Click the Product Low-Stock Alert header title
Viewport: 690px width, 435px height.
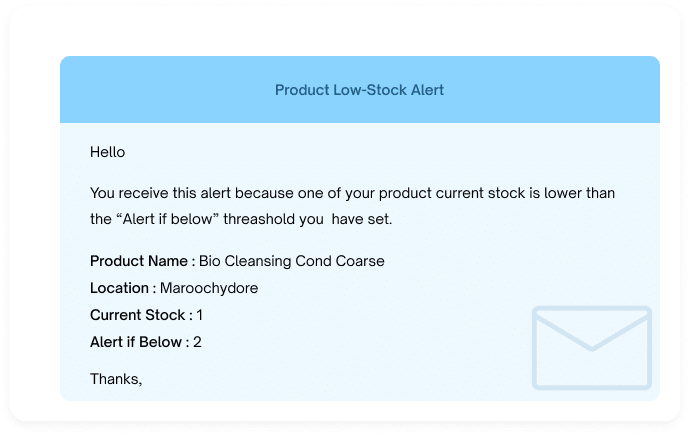(359, 90)
